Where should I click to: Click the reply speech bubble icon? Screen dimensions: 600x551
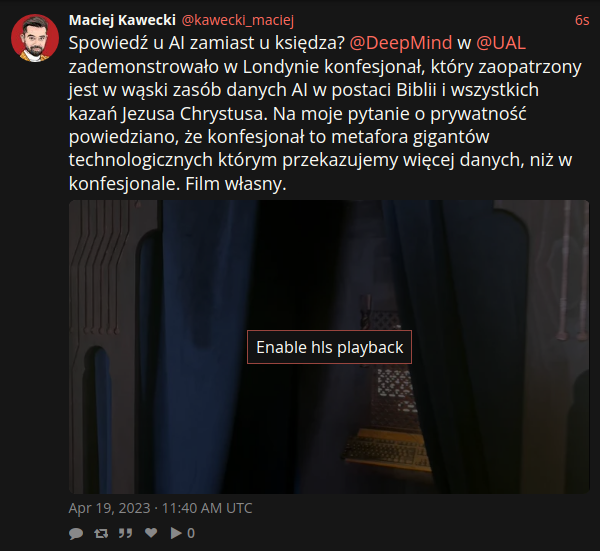76,533
